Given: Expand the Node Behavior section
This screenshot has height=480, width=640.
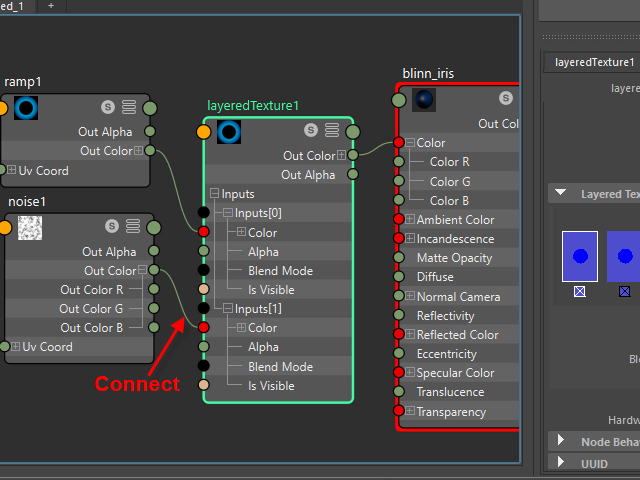Looking at the screenshot, I should [x=560, y=441].
